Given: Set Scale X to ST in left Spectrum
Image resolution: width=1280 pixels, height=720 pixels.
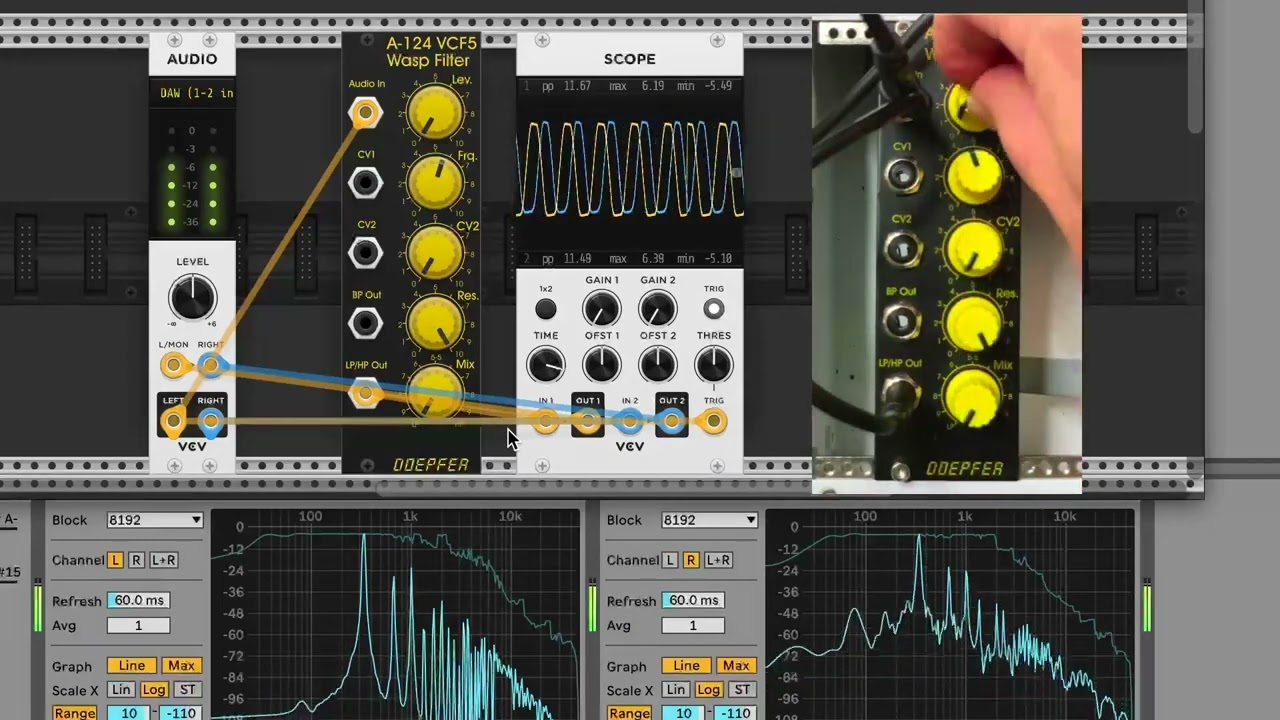Looking at the screenshot, I should [187, 690].
